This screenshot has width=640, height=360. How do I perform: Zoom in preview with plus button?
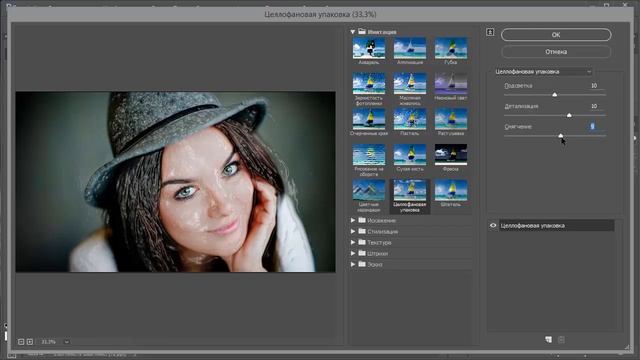pos(30,342)
